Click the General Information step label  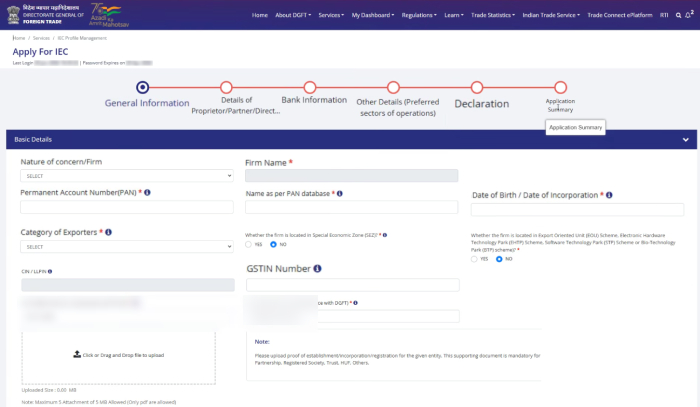pos(147,103)
